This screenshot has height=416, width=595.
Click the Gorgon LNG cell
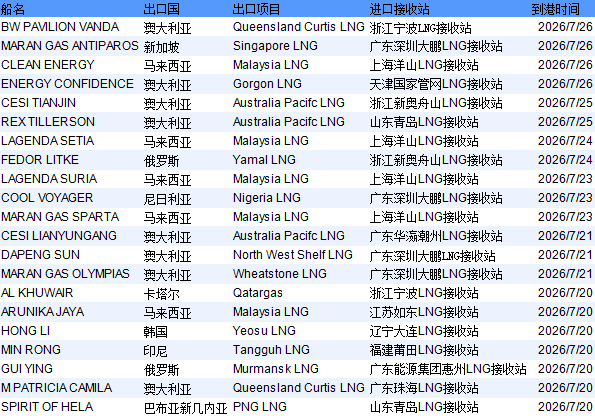coord(267,84)
